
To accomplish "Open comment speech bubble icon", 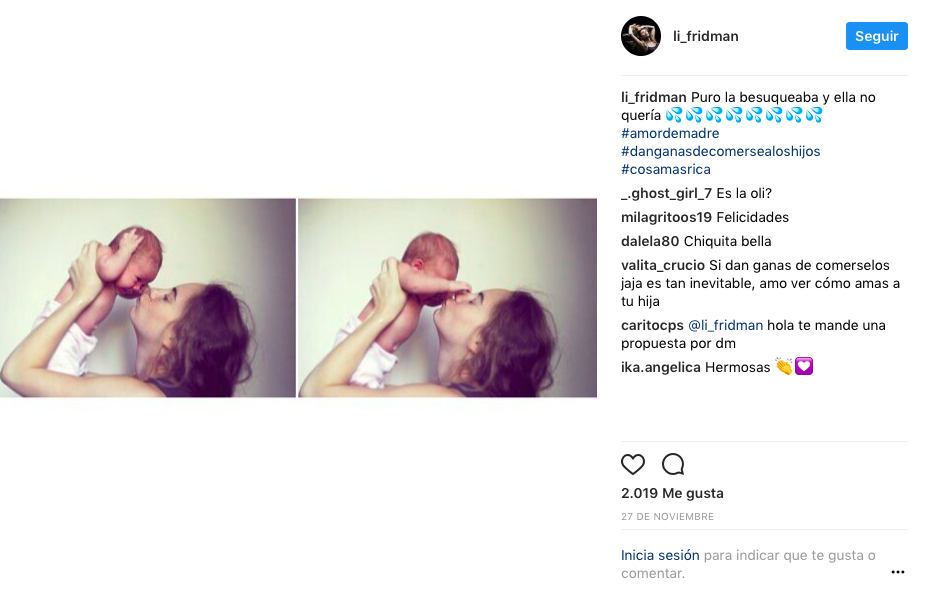I will (x=673, y=464).
